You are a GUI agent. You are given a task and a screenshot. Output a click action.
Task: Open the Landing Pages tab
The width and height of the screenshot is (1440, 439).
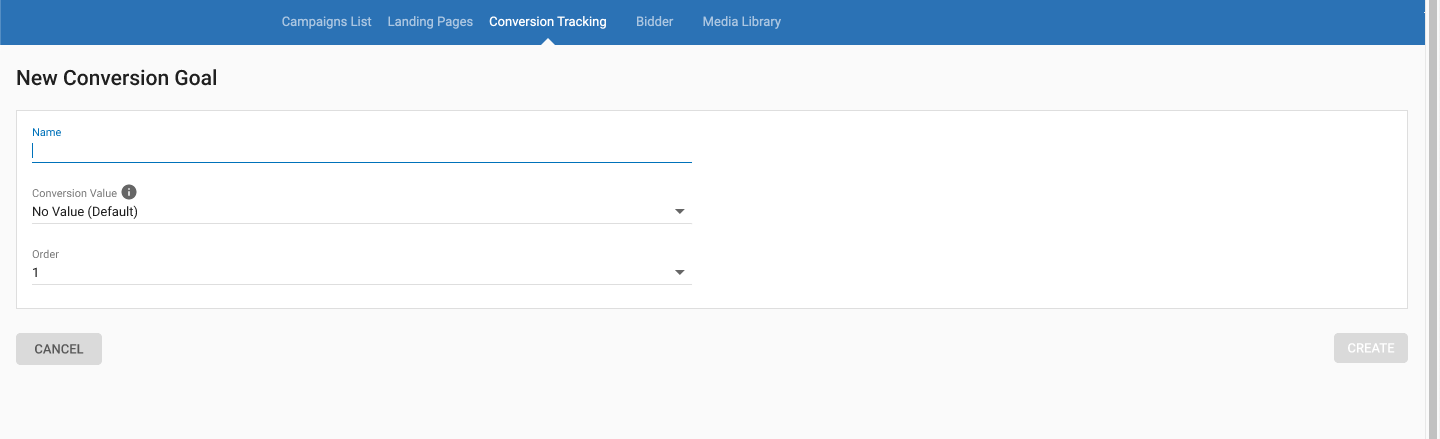point(430,21)
